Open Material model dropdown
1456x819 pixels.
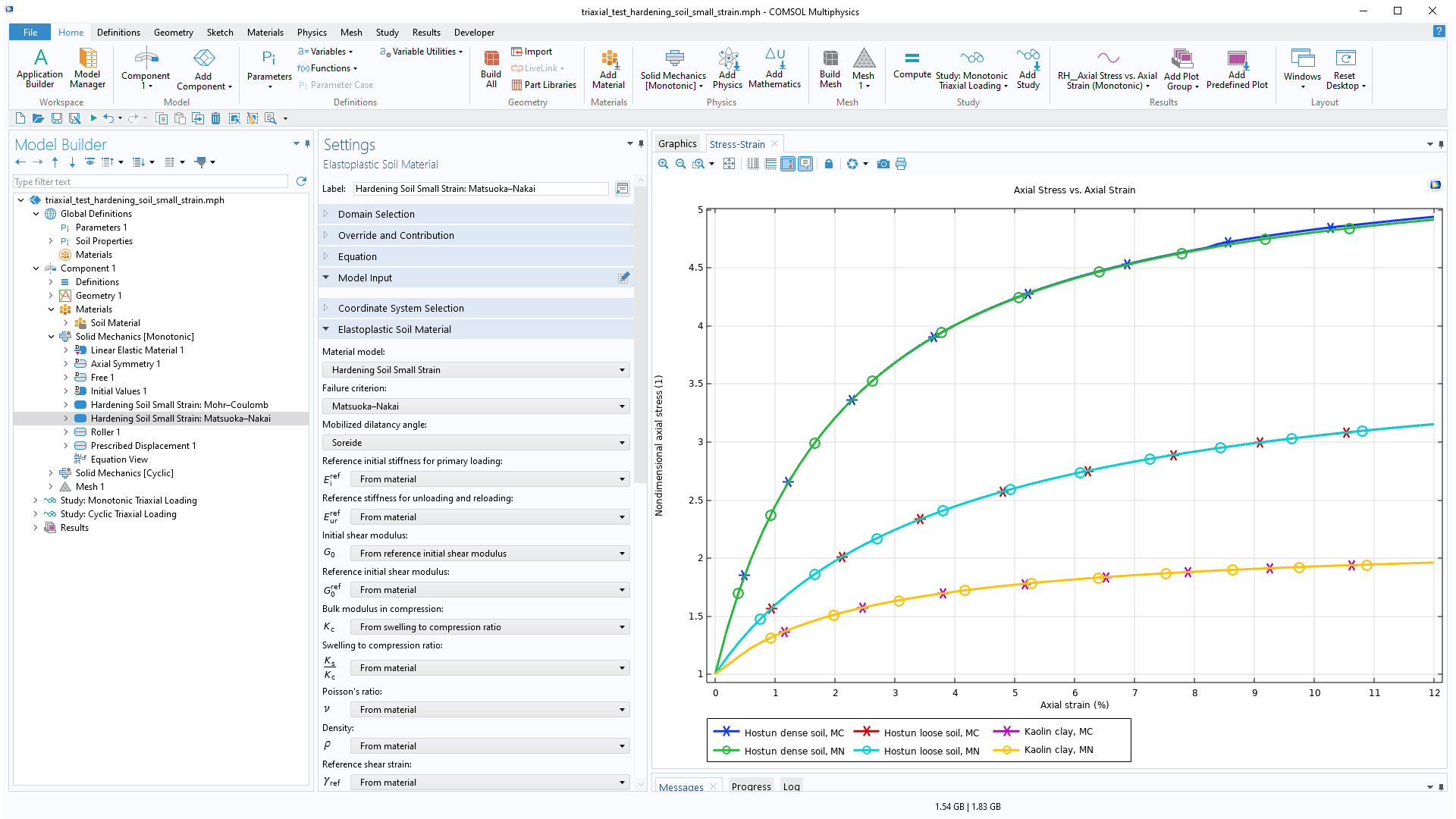[x=476, y=370]
